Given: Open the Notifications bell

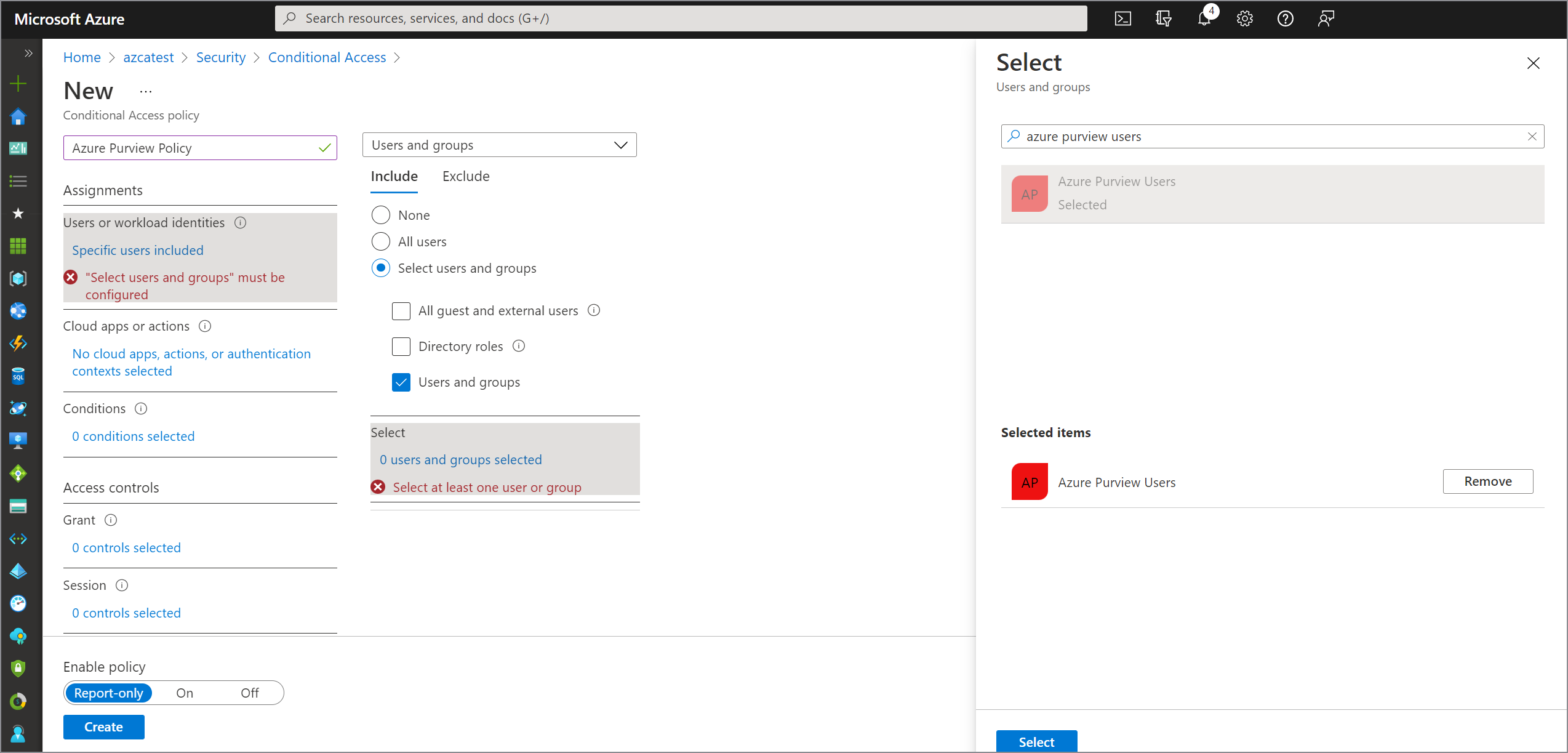Looking at the screenshot, I should click(x=1205, y=17).
